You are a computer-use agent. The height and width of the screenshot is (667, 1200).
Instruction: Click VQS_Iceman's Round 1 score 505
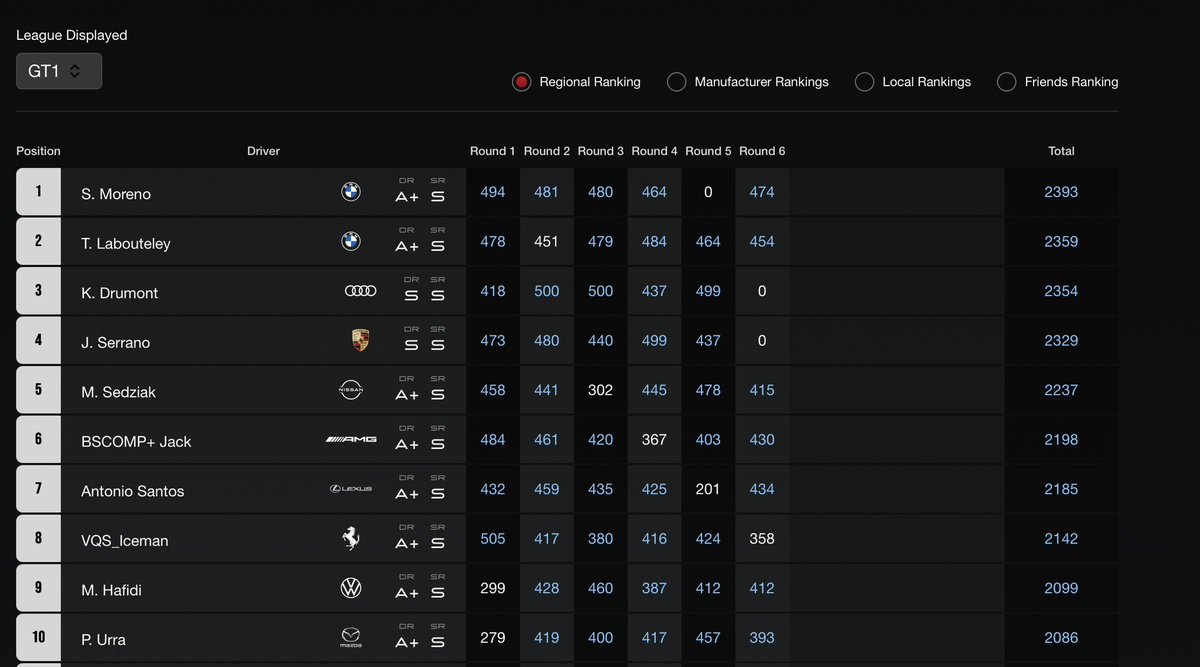pyautogui.click(x=493, y=538)
